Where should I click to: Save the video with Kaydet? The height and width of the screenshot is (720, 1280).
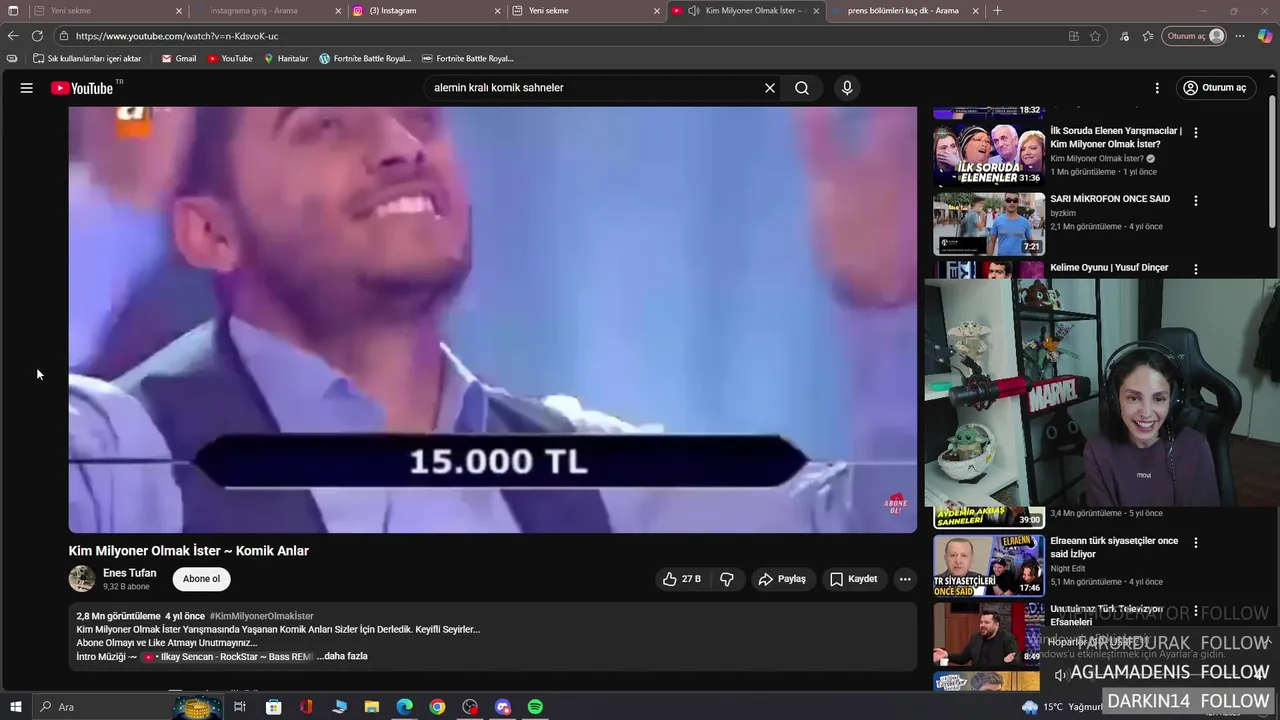tap(853, 579)
